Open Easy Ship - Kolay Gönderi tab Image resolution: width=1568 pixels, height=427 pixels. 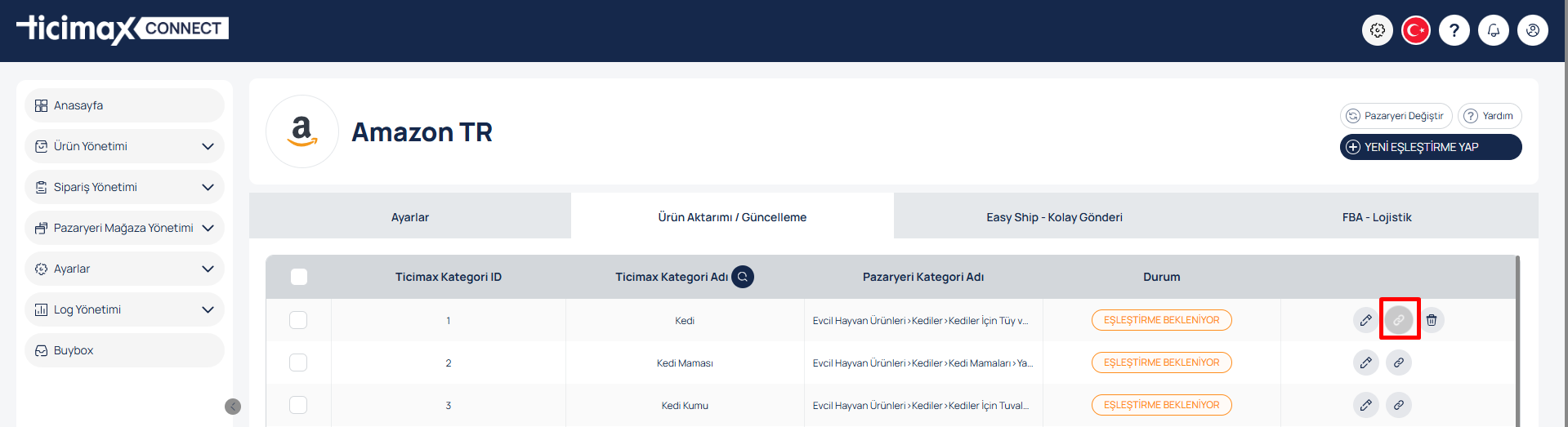click(x=1054, y=216)
